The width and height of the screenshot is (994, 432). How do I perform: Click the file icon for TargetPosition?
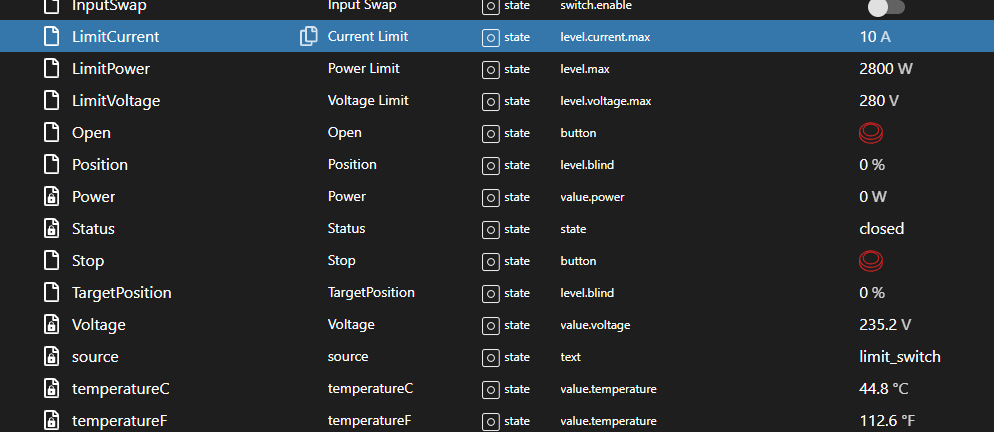(x=52, y=293)
